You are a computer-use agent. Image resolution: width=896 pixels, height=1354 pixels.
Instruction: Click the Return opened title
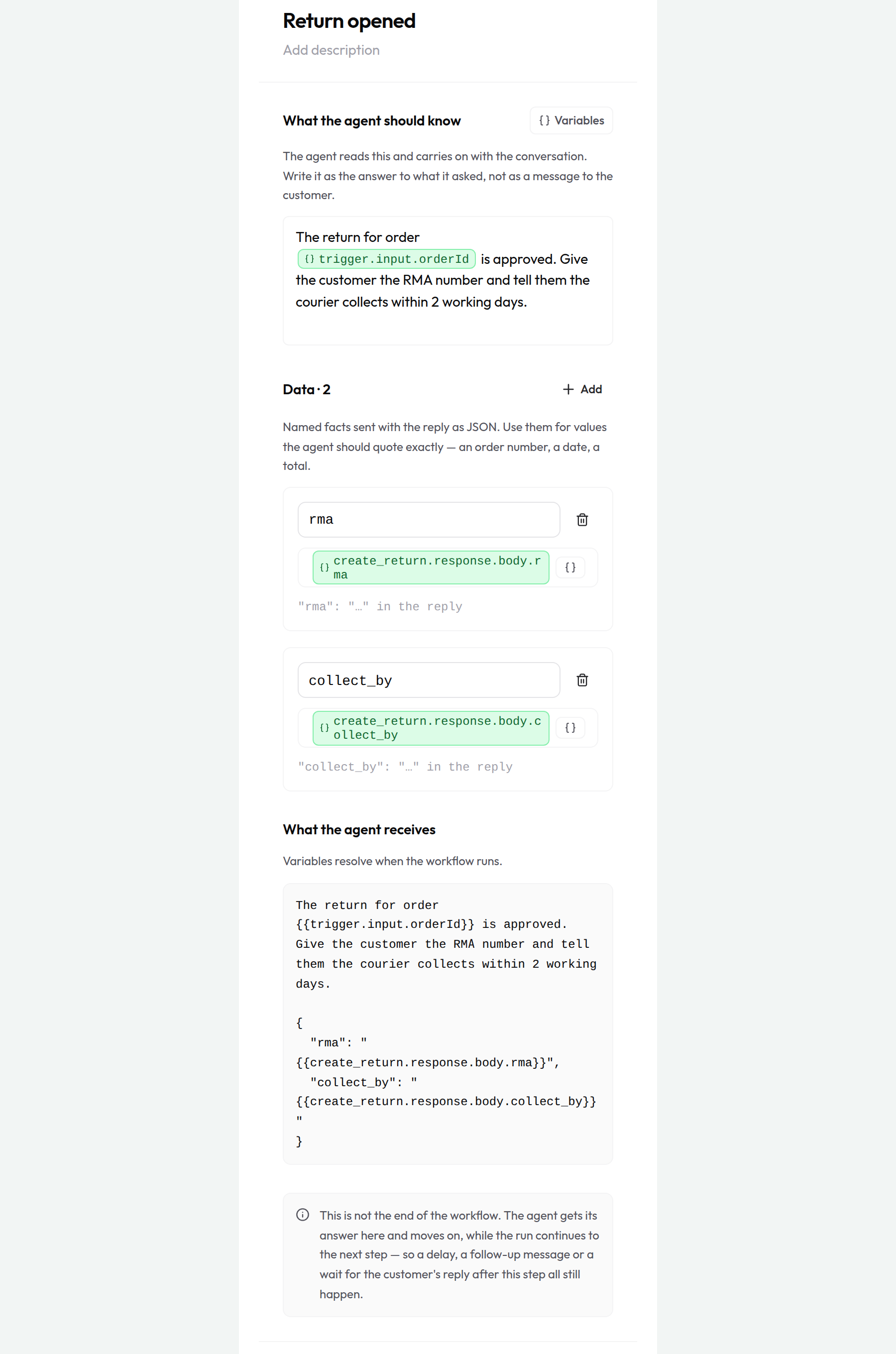pyautogui.click(x=349, y=21)
